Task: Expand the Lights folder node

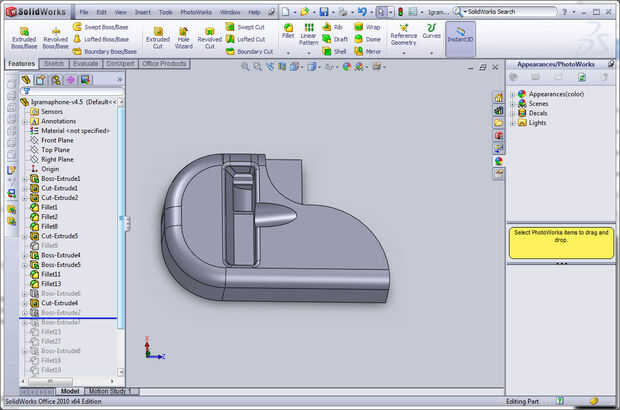Action: [x=512, y=123]
